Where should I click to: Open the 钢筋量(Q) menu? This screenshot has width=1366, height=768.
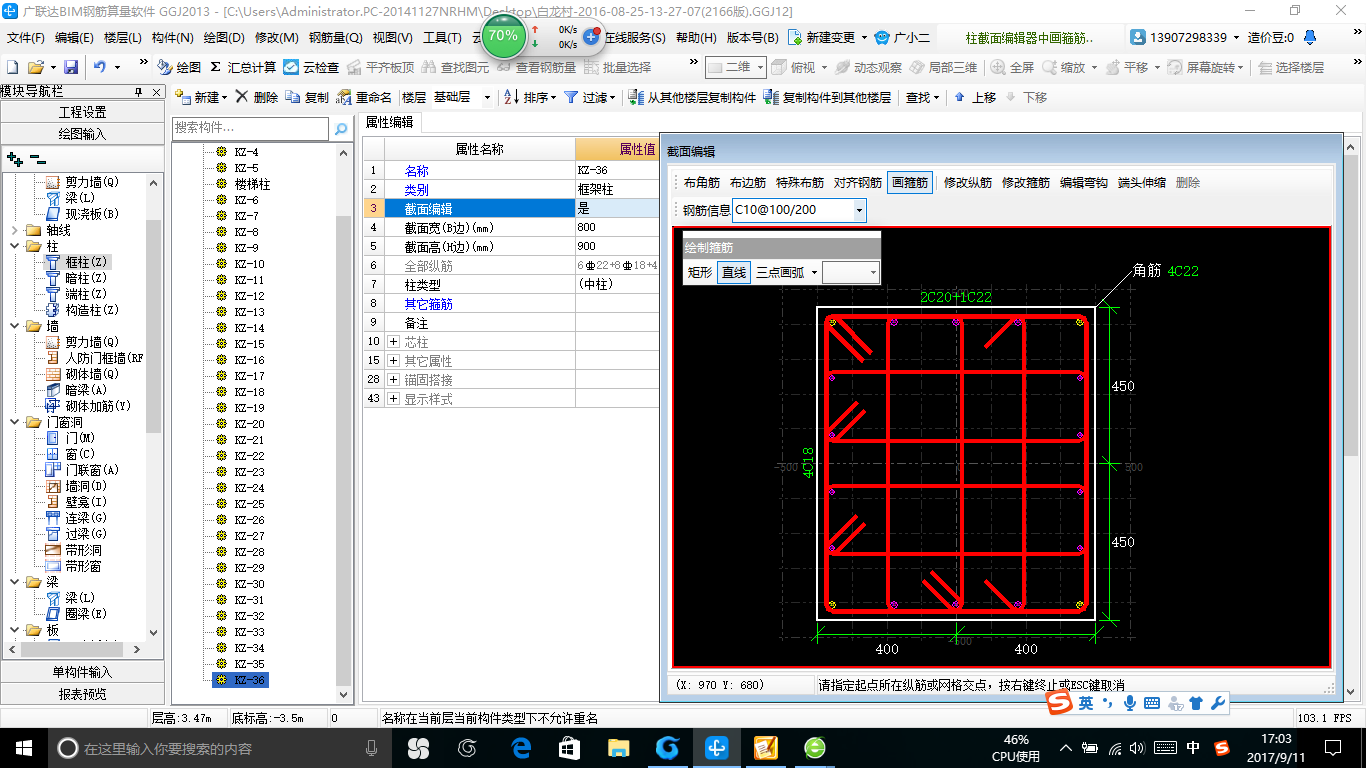pyautogui.click(x=335, y=38)
